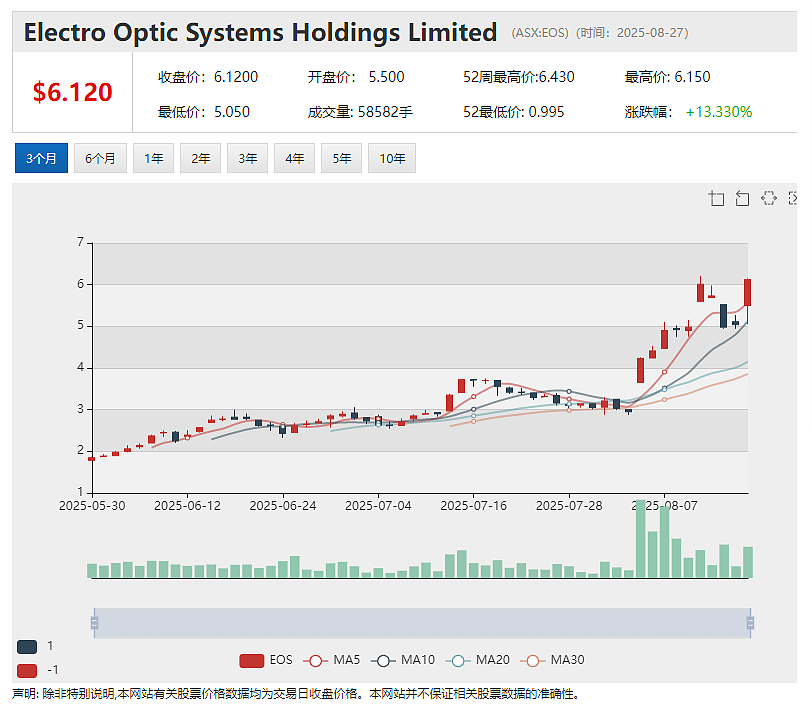Click the 开盘价: 5.500 value
Viewport: 812px width, 717px height.
(356, 77)
